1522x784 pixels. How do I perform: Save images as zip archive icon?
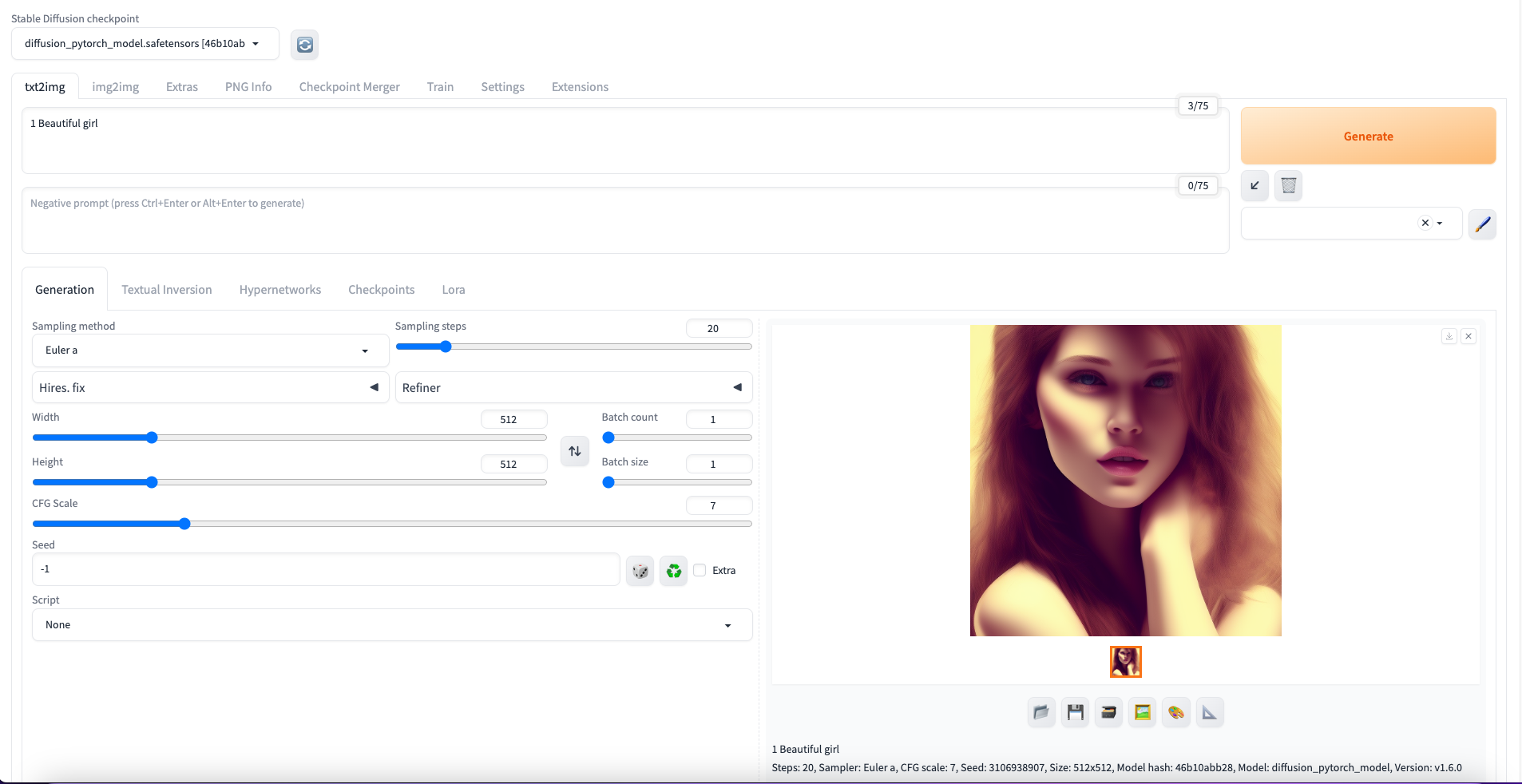click(x=1108, y=712)
